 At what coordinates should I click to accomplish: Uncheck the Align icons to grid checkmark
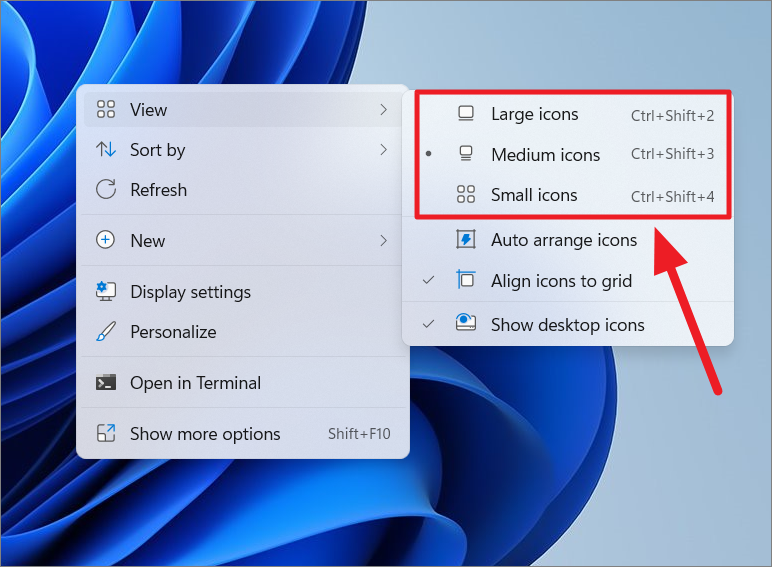[x=428, y=280]
